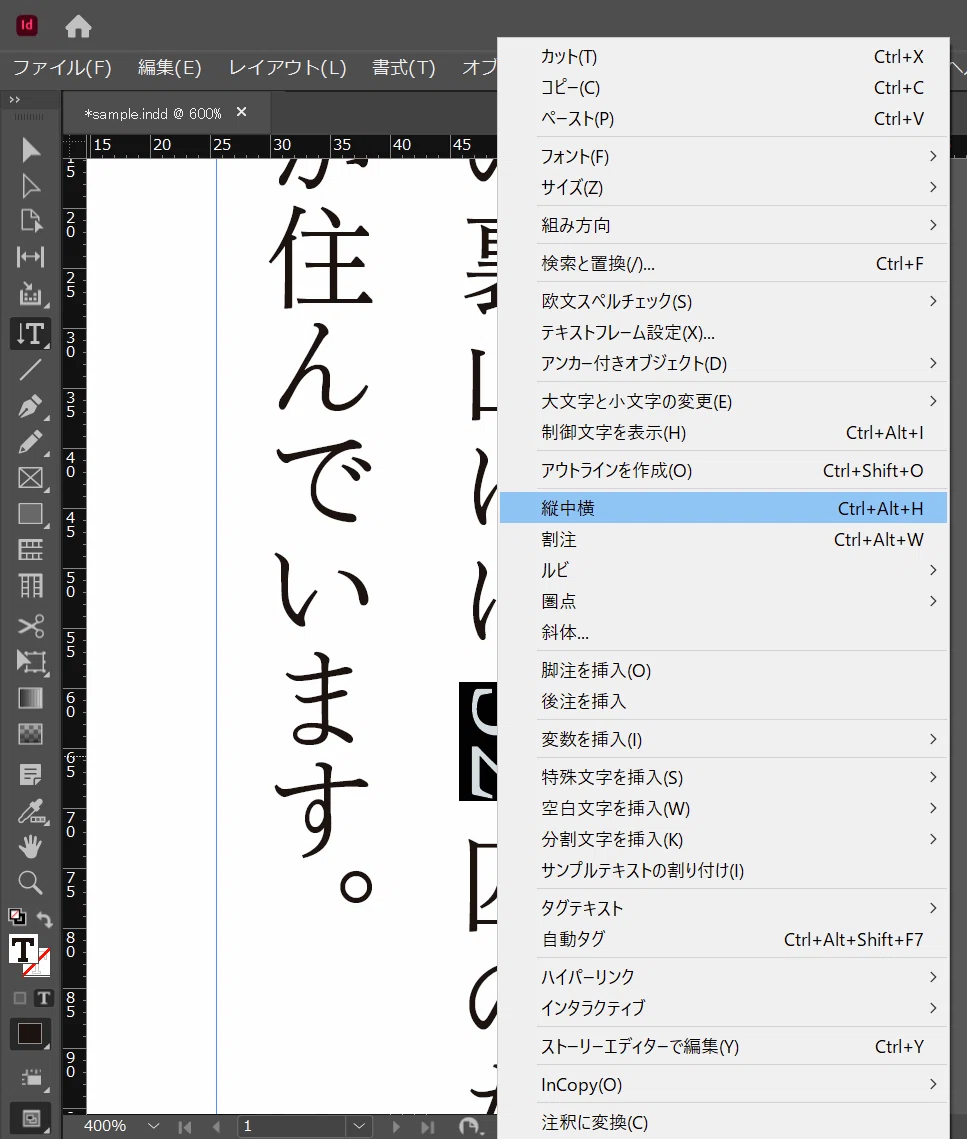Choose アウトラインを作成(O) entry
The image size is (967, 1139).
tap(724, 470)
